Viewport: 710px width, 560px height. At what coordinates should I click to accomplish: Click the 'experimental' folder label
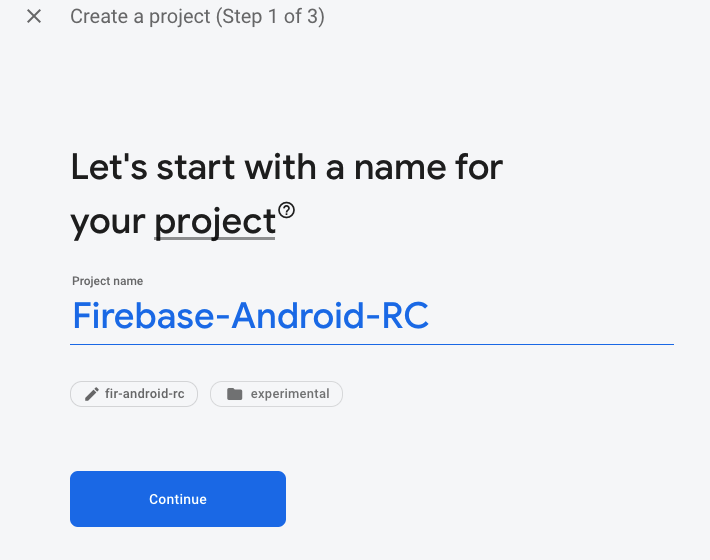coord(290,394)
